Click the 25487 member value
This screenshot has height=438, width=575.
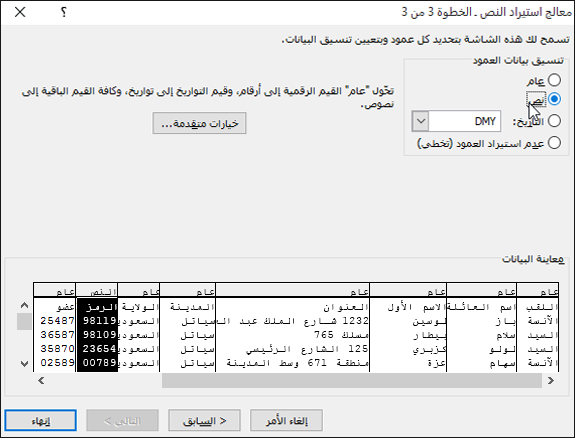pos(58,321)
